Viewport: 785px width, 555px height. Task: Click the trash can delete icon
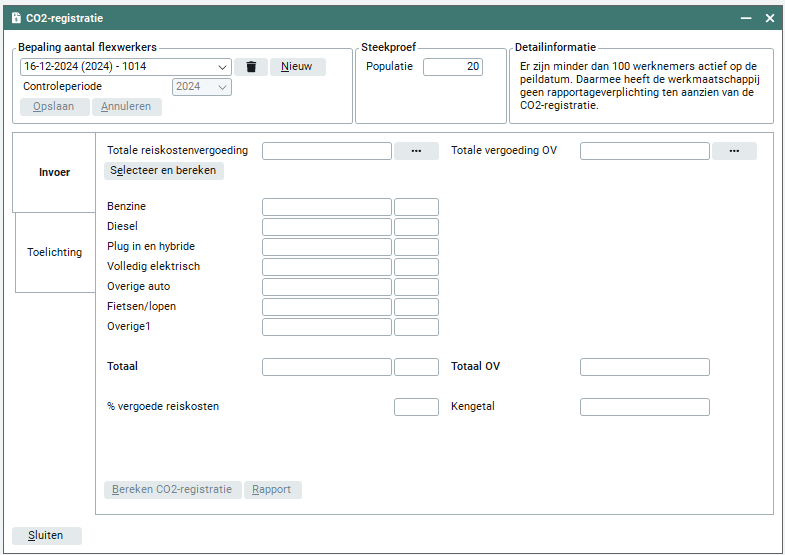pos(251,67)
